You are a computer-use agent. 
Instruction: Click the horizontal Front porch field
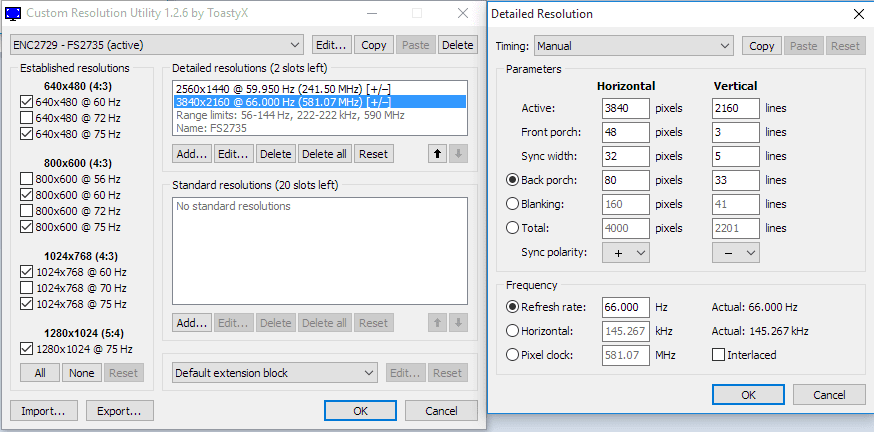(x=626, y=132)
